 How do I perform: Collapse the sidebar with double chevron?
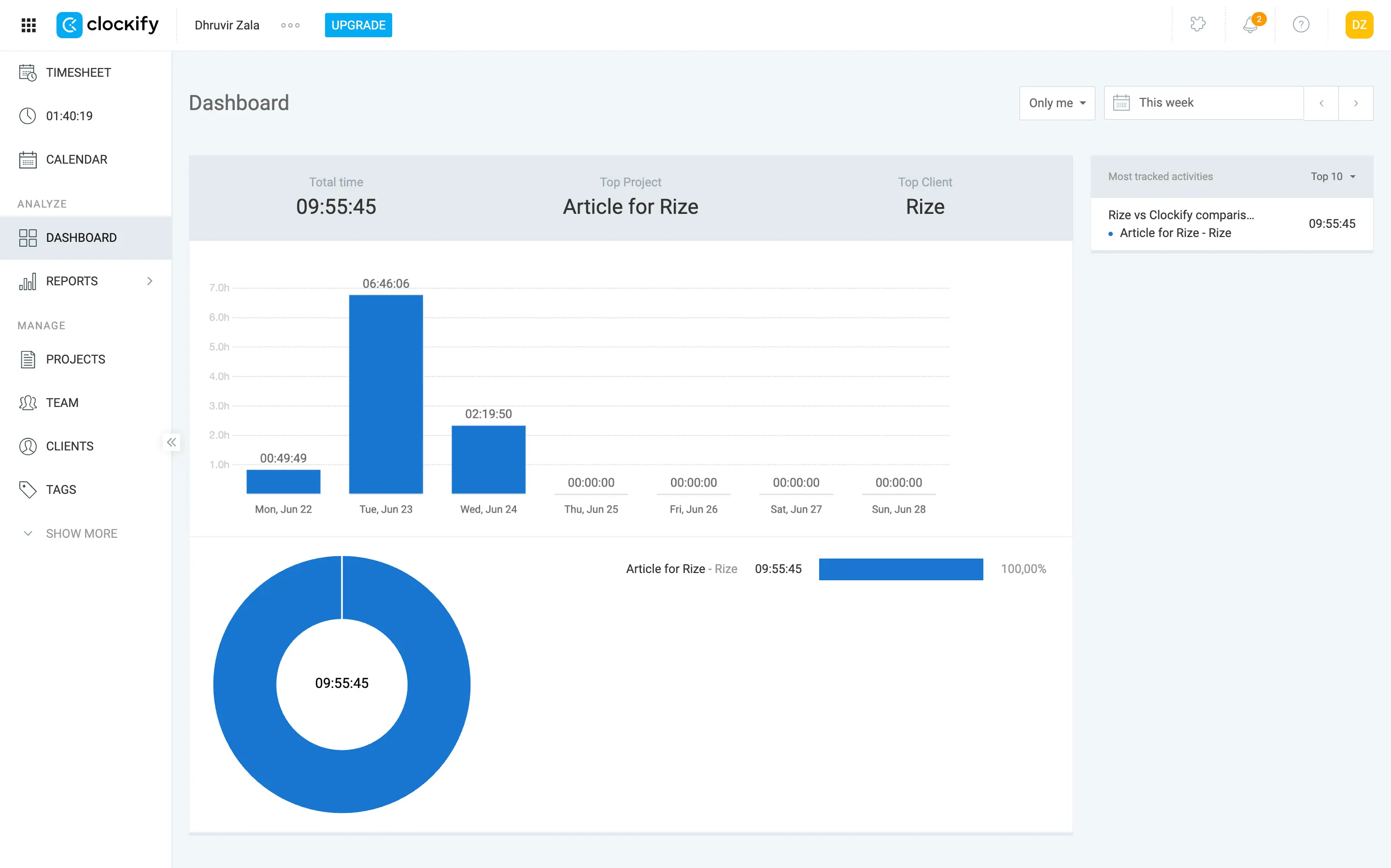coord(171,442)
